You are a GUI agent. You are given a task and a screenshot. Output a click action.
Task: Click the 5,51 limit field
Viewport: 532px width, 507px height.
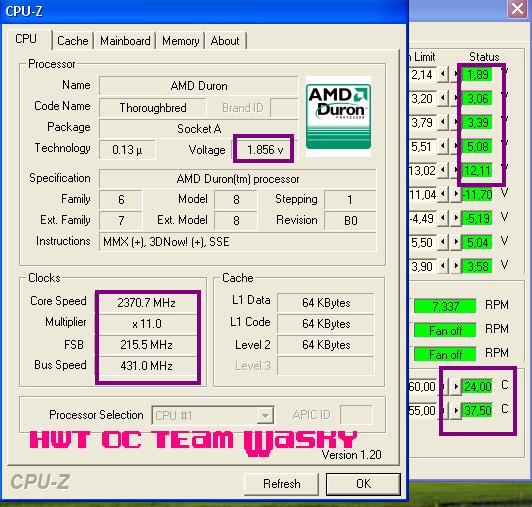[422, 146]
